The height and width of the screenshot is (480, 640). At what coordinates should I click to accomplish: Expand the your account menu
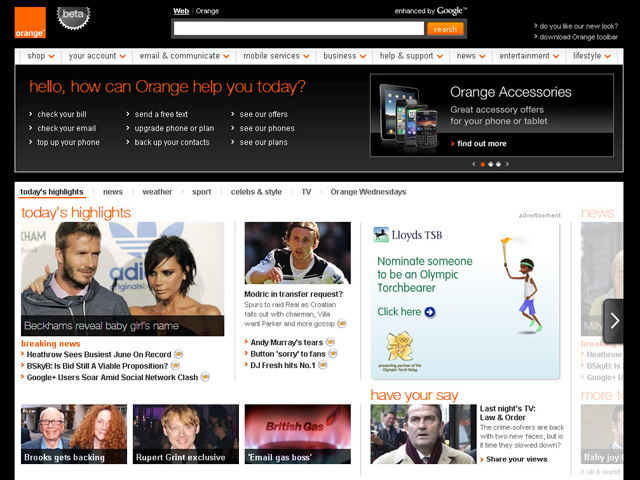pyautogui.click(x=97, y=56)
